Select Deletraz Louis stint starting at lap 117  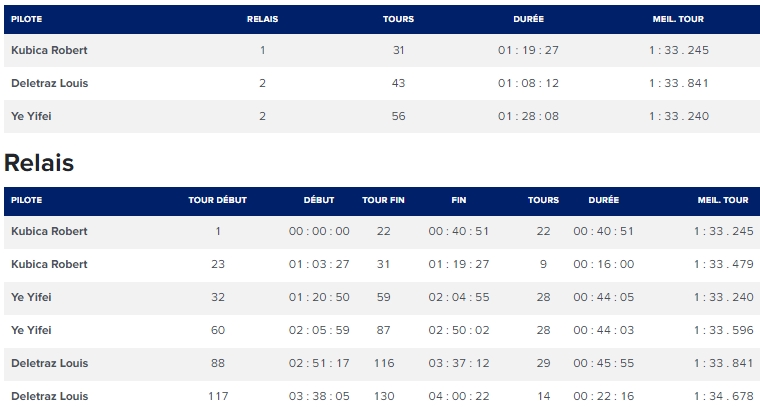[382, 394]
